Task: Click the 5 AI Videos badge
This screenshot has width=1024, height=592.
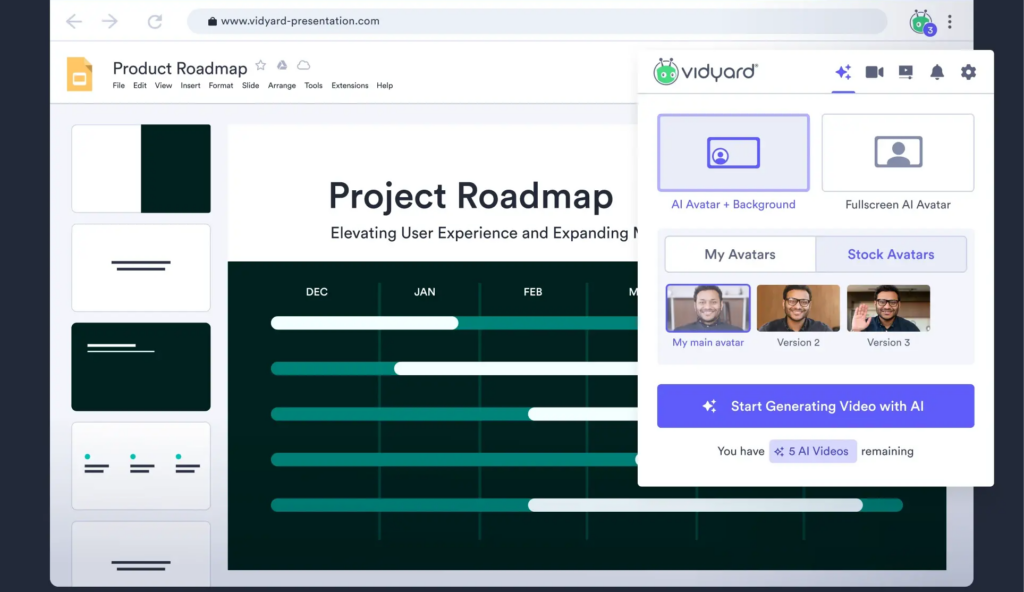Action: [x=813, y=452]
